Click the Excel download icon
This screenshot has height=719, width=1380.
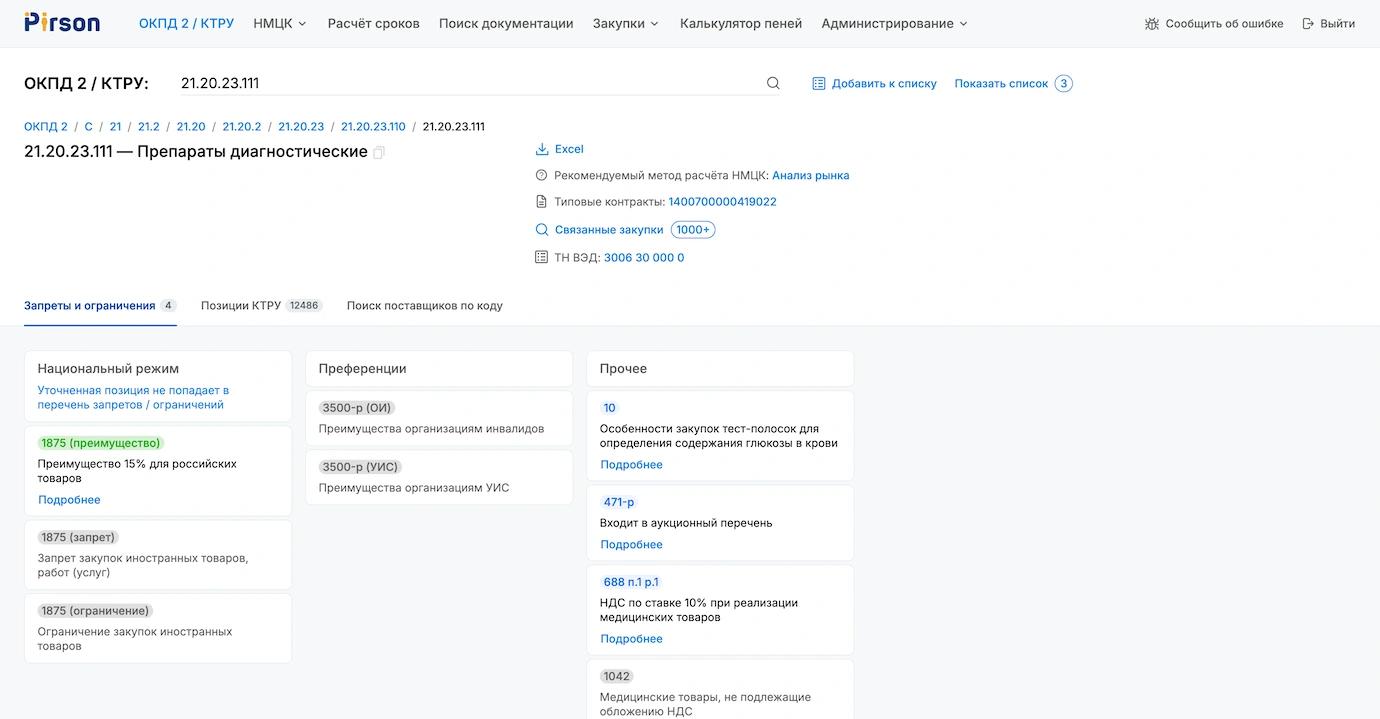(542, 149)
